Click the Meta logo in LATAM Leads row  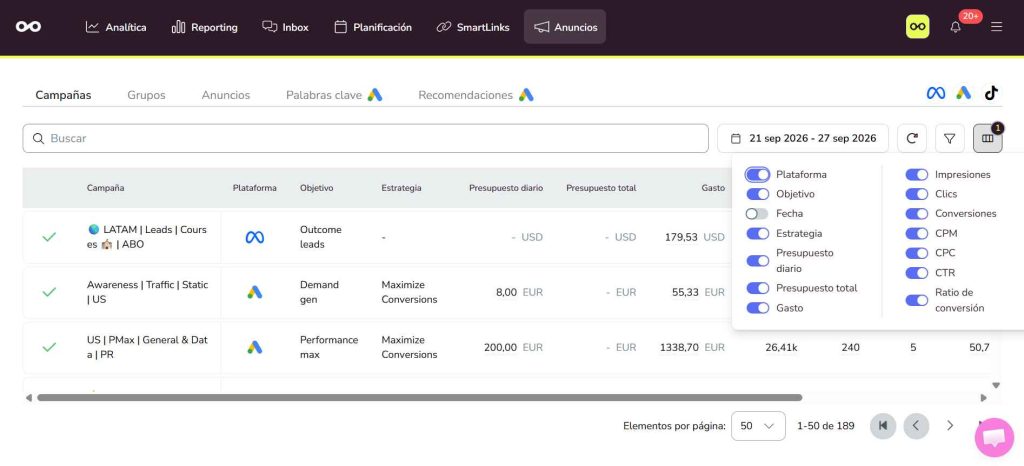(254, 237)
